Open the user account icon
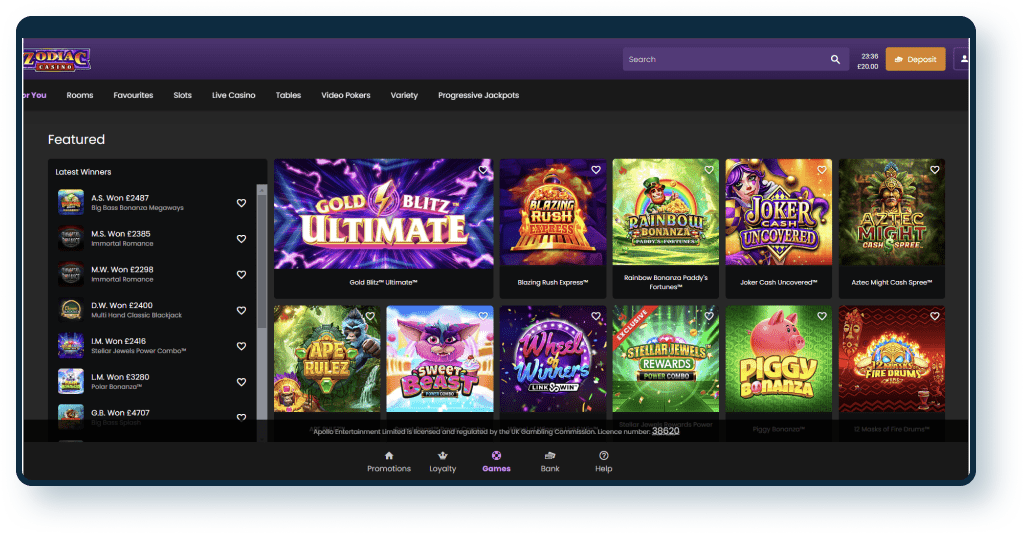The height and width of the screenshot is (534, 1024). [x=963, y=59]
